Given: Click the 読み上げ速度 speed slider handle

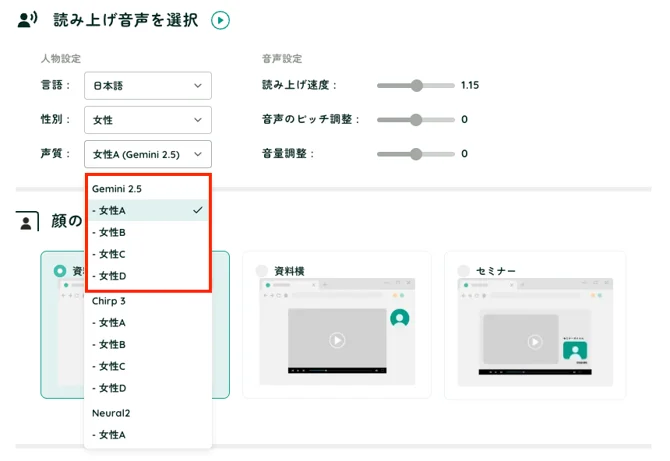Looking at the screenshot, I should [417, 85].
